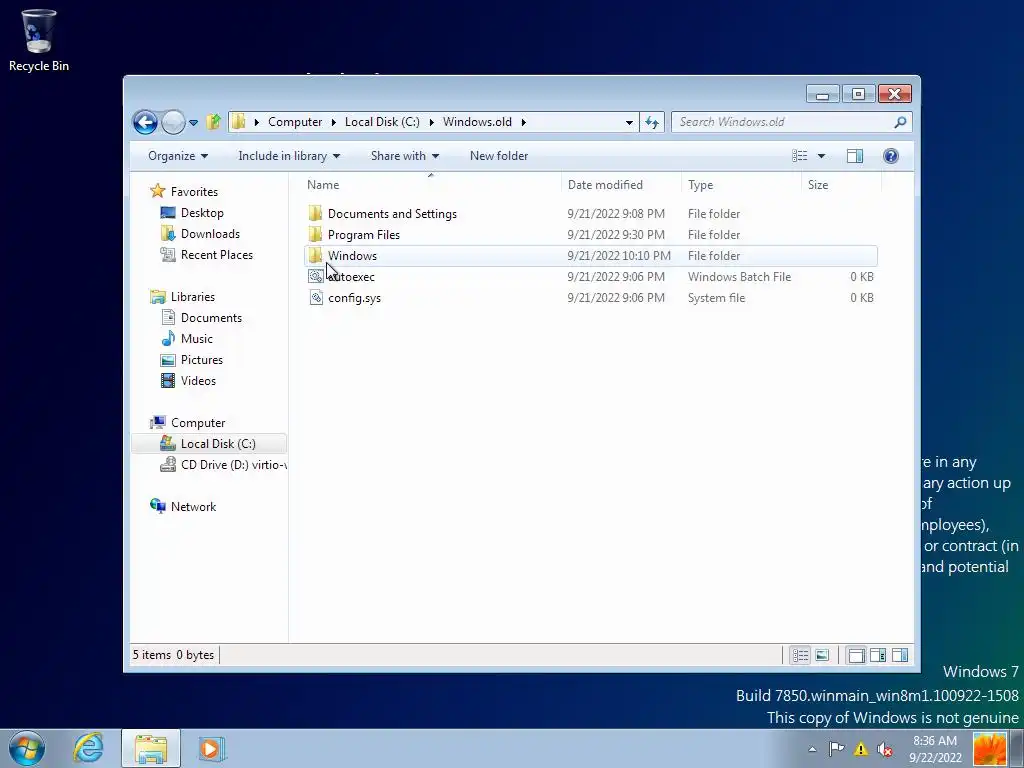Screen dimensions: 1024x768
Task: Open the Include in library menu
Action: click(289, 156)
